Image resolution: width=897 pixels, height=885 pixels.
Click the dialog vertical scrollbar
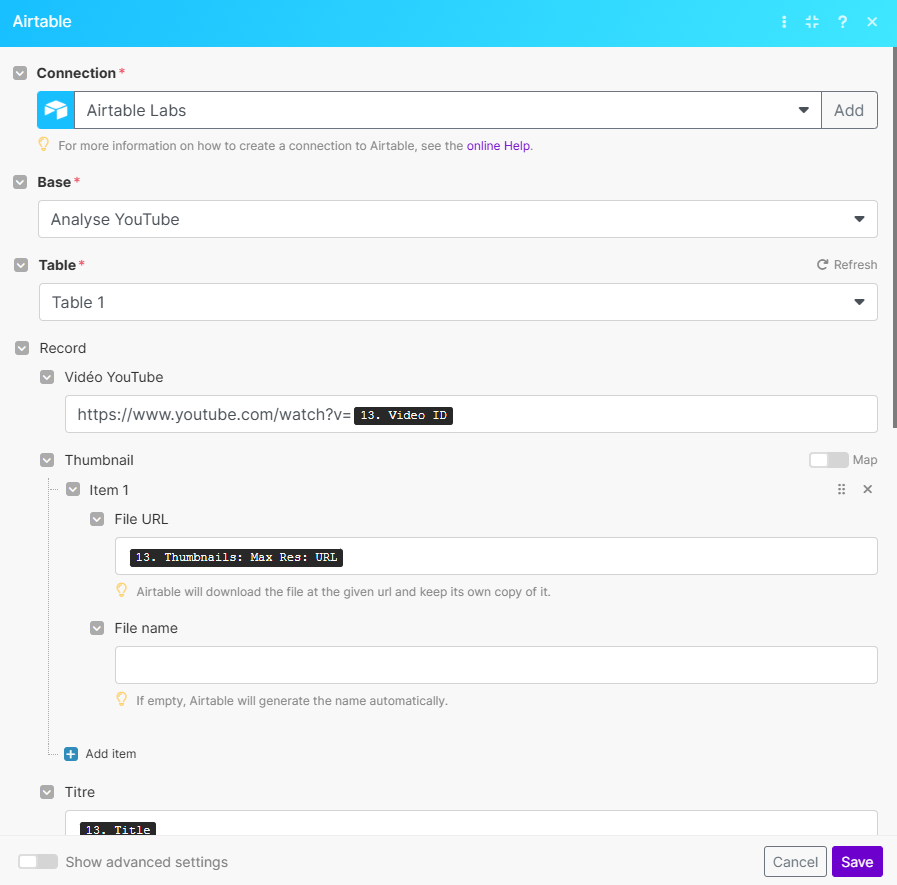pos(894,237)
